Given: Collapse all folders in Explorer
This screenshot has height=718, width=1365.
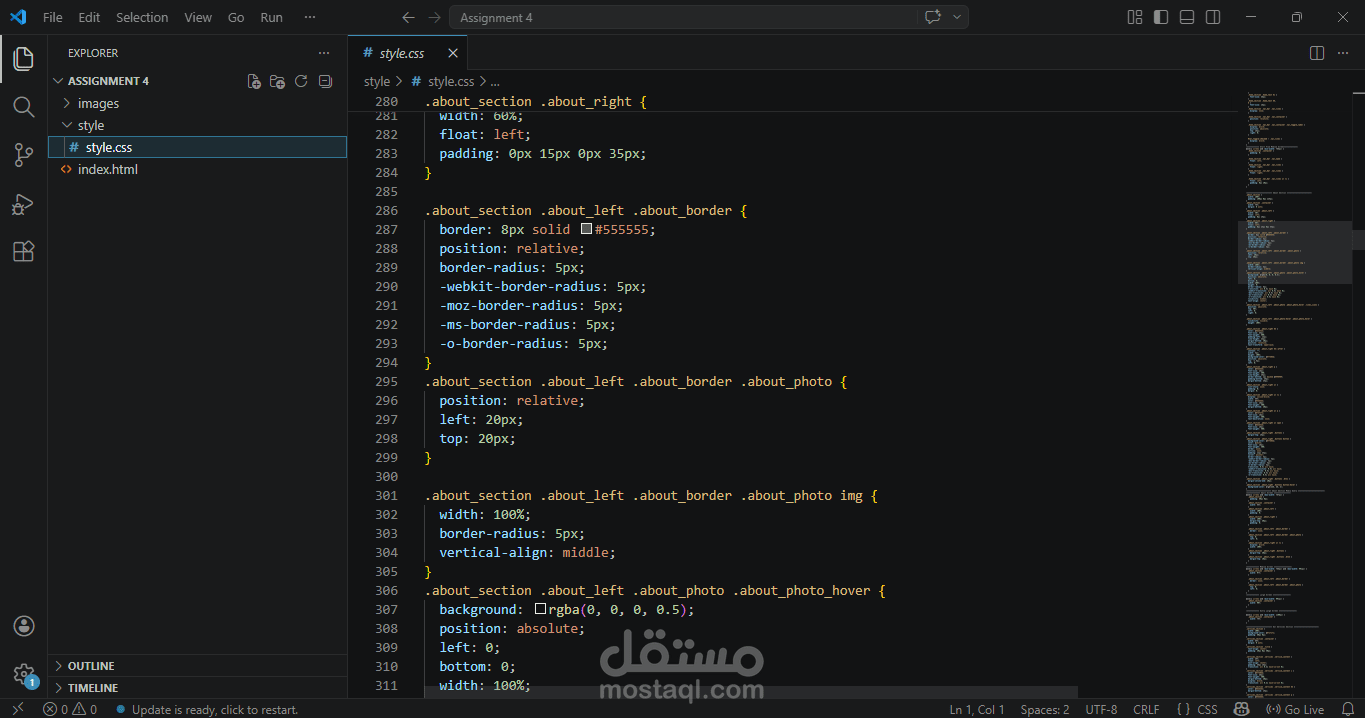Looking at the screenshot, I should click(325, 81).
